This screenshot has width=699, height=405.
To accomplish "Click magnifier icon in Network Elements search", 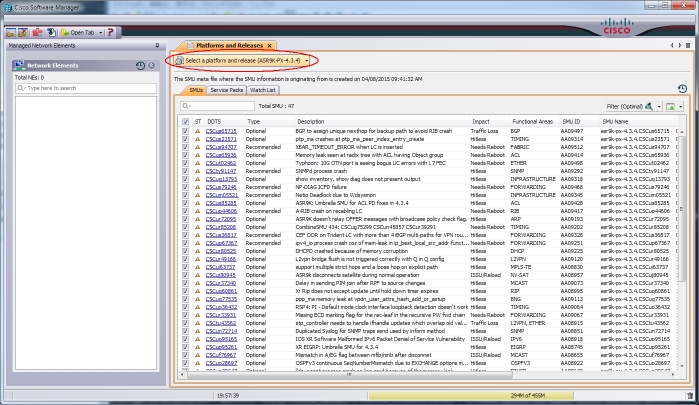I will (x=21, y=88).
